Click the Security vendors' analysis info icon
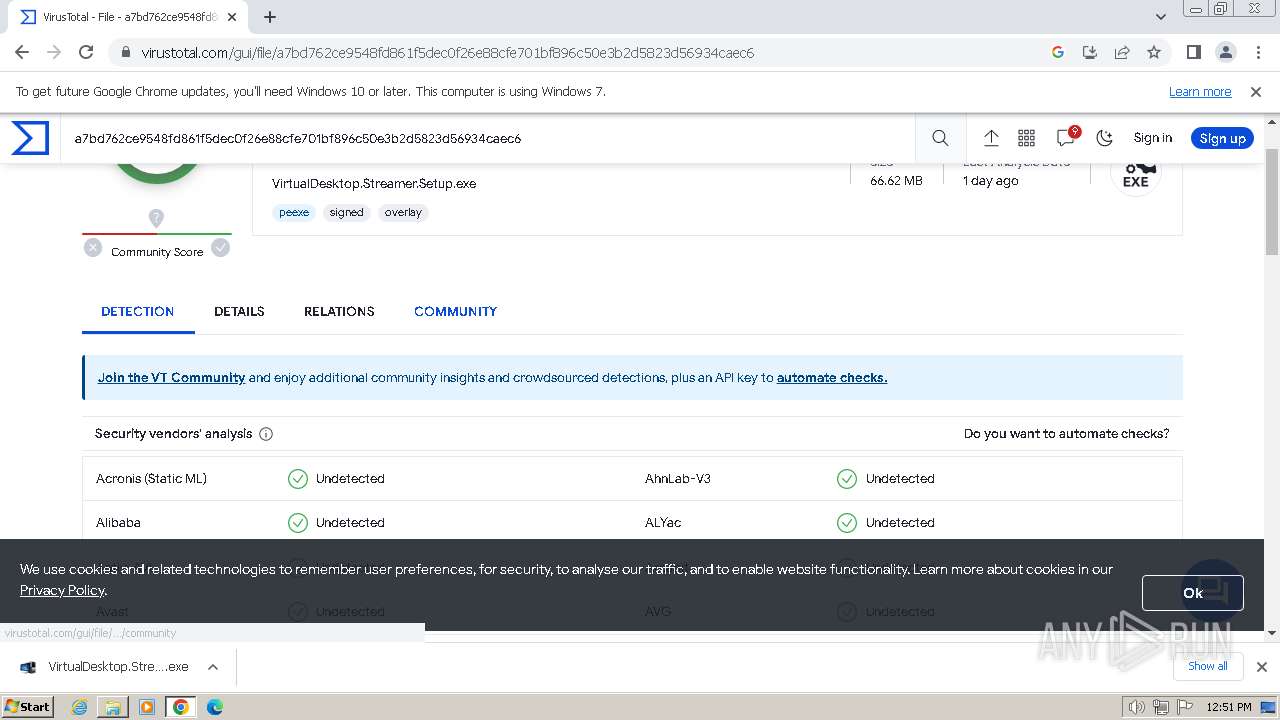1280x720 pixels. [x=266, y=434]
